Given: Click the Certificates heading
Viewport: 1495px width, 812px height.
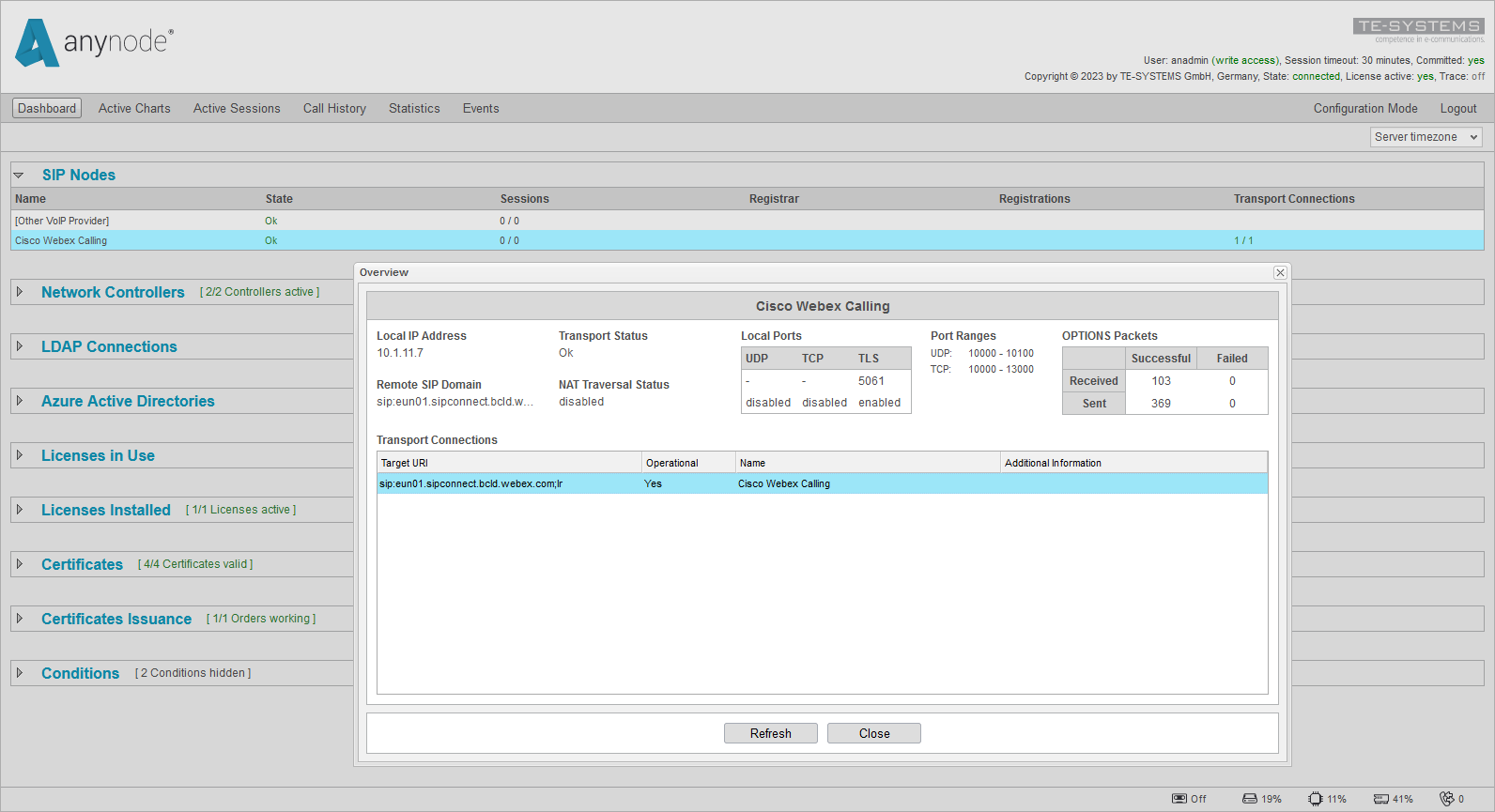Looking at the screenshot, I should (82, 564).
